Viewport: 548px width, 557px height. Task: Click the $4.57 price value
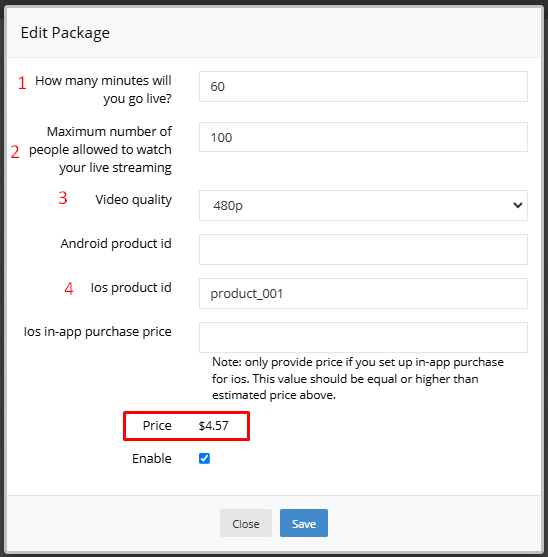click(x=213, y=426)
